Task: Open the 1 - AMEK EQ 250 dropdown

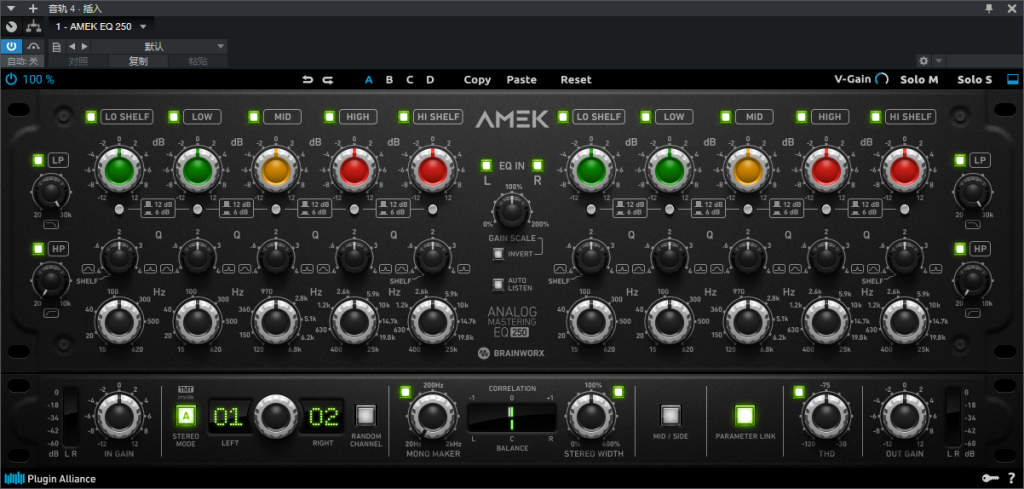Action: (x=101, y=27)
